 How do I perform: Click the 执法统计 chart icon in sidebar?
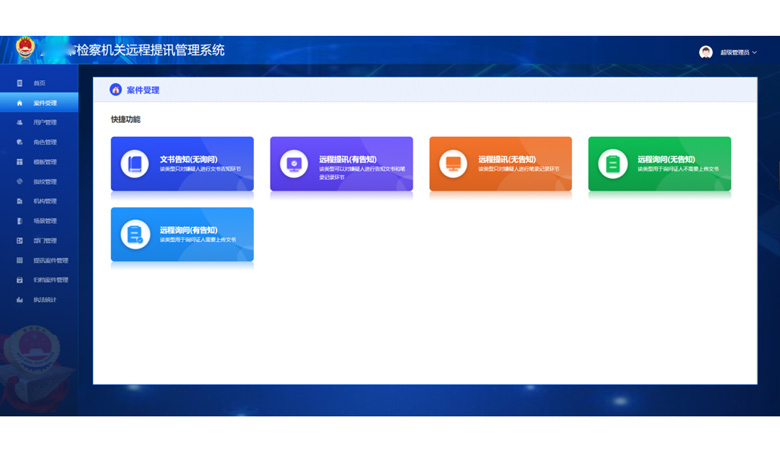coord(20,300)
